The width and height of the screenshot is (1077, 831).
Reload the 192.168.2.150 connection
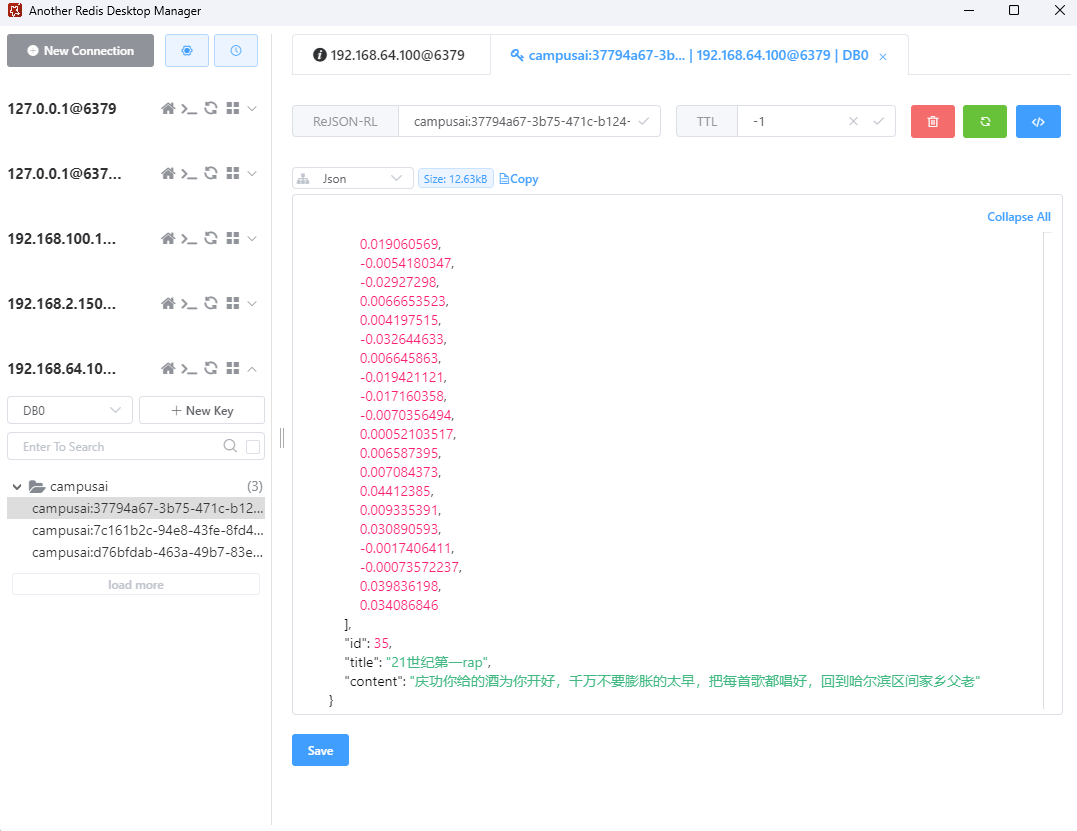pos(209,303)
